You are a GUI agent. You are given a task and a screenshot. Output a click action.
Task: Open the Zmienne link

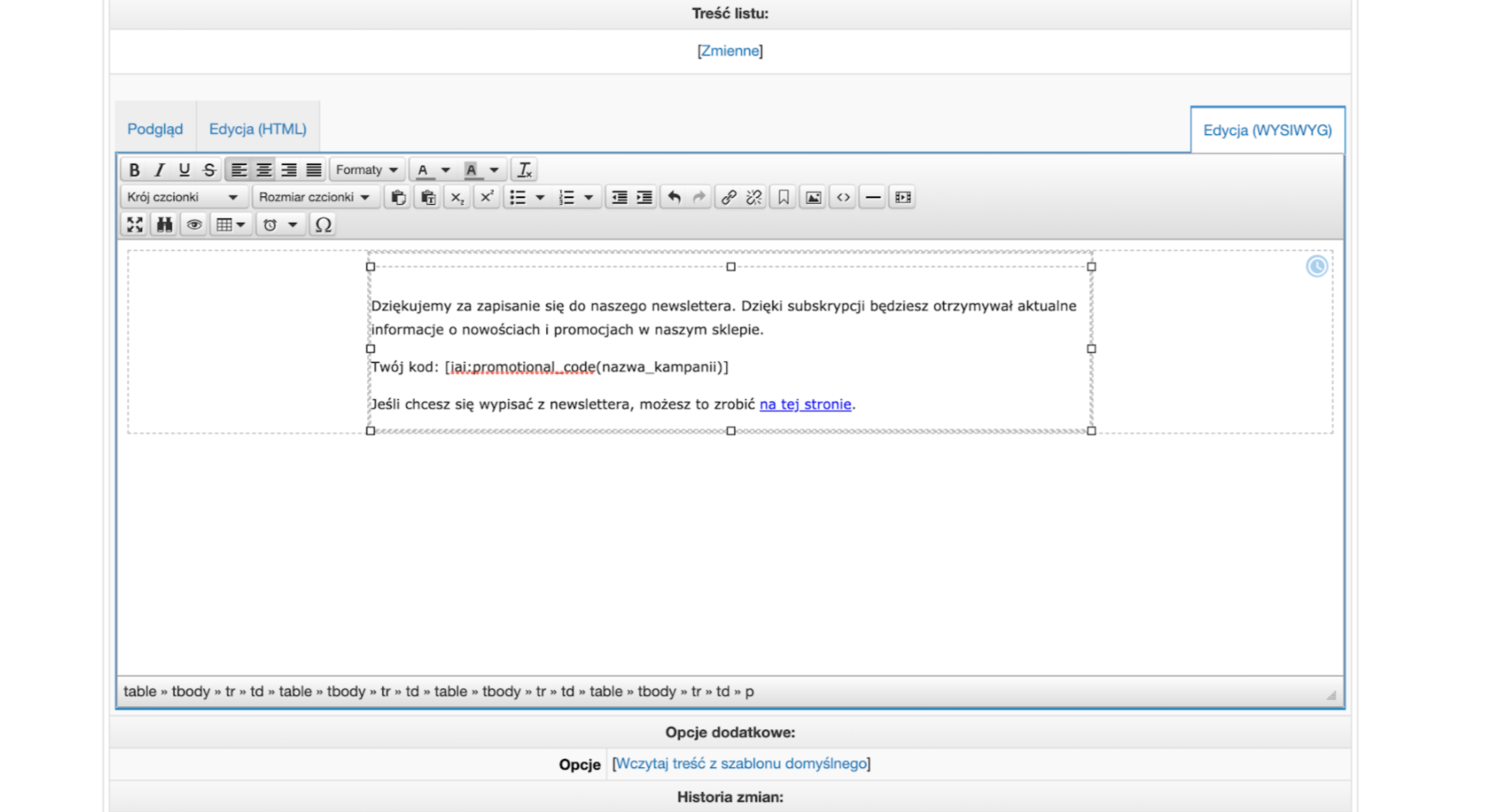pyautogui.click(x=730, y=51)
